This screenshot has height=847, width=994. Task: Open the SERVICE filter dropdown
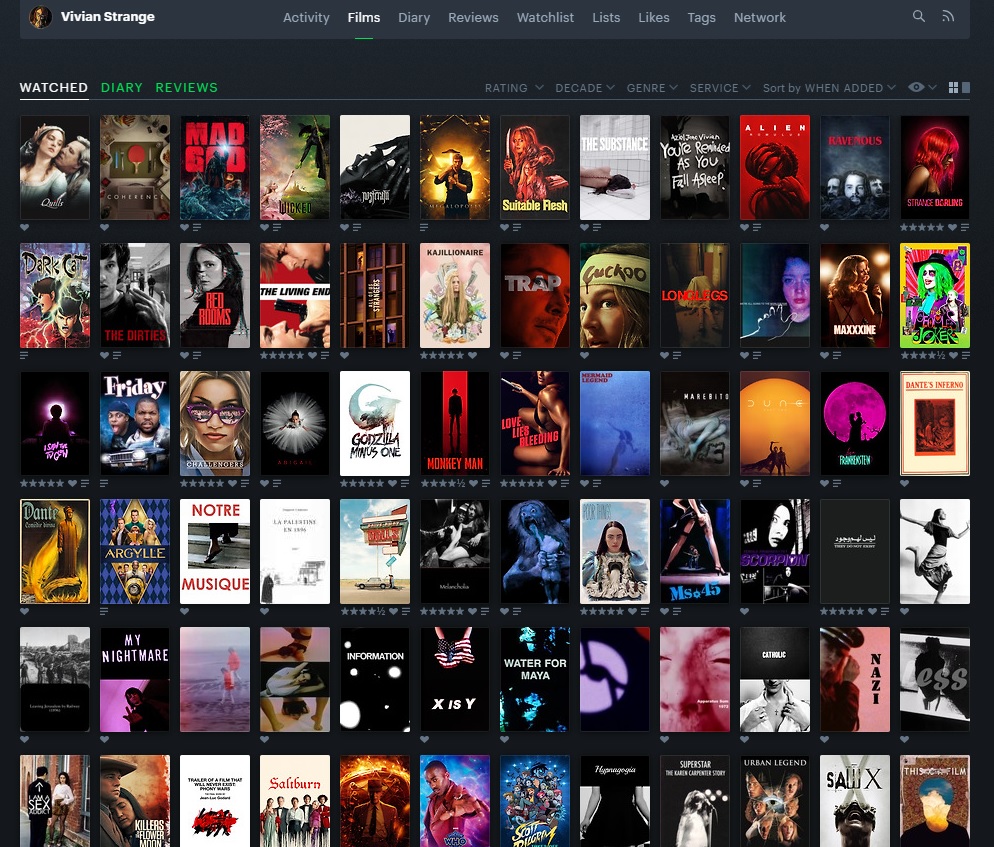(720, 88)
